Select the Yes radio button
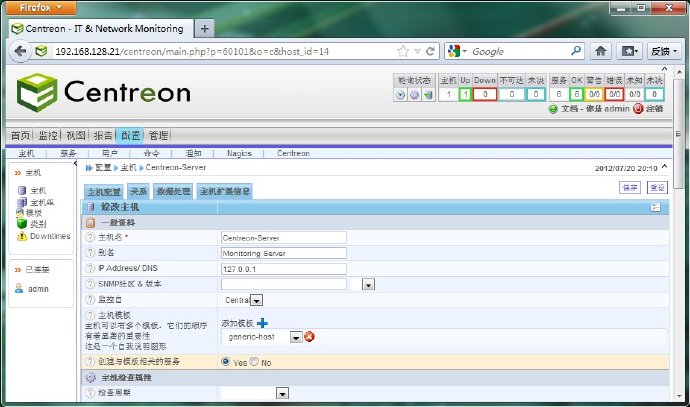690x407 pixels. (226, 362)
